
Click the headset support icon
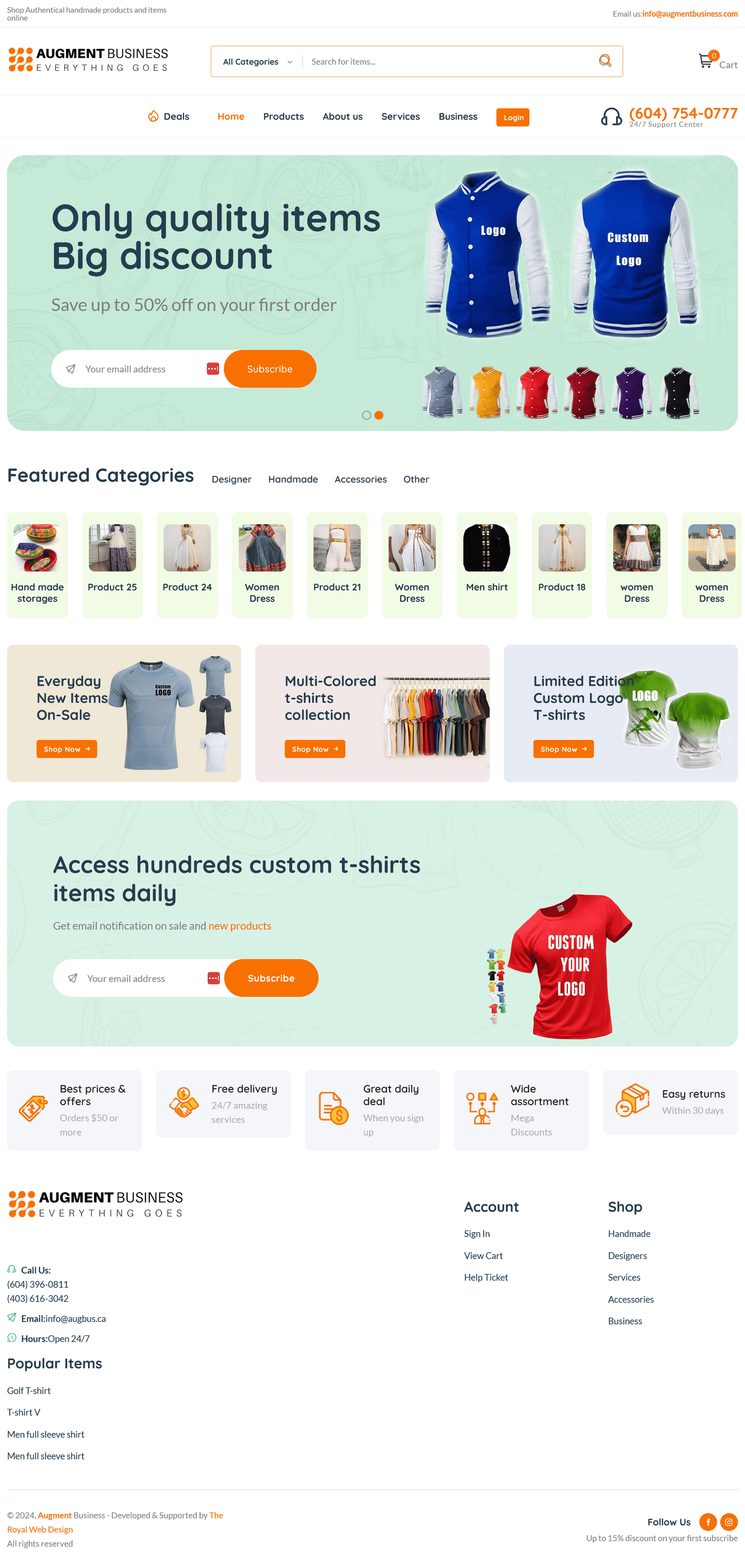click(611, 117)
